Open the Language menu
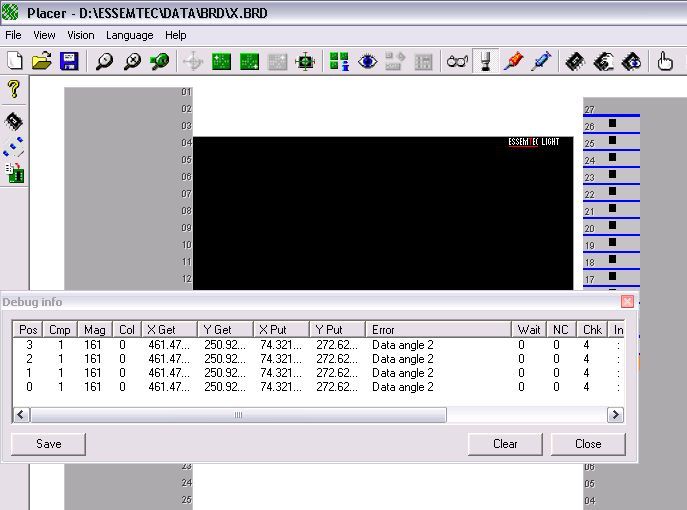 pos(130,35)
